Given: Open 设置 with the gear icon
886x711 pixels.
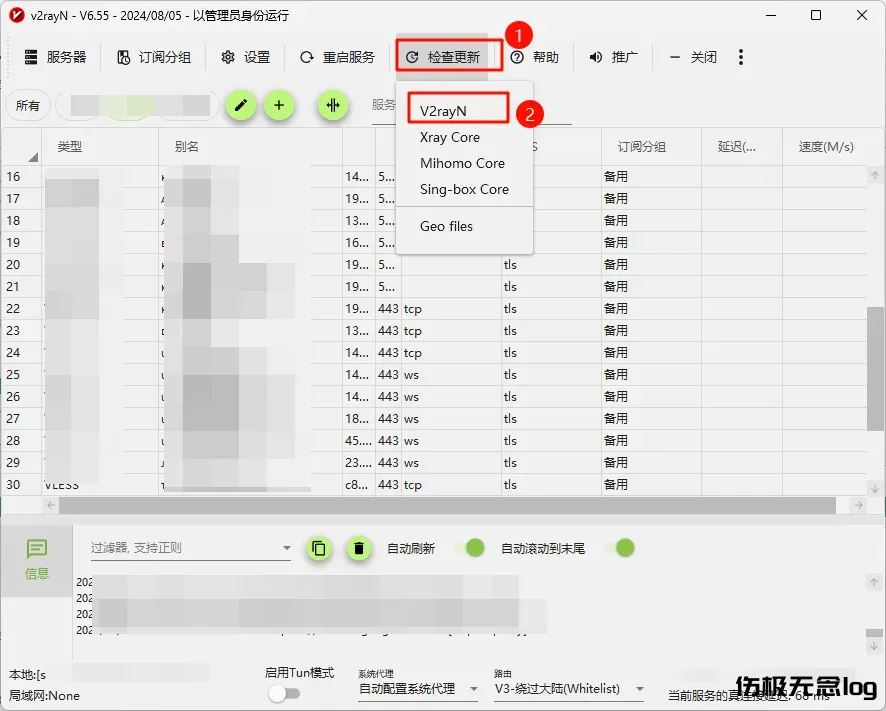Looking at the screenshot, I should [x=246, y=57].
